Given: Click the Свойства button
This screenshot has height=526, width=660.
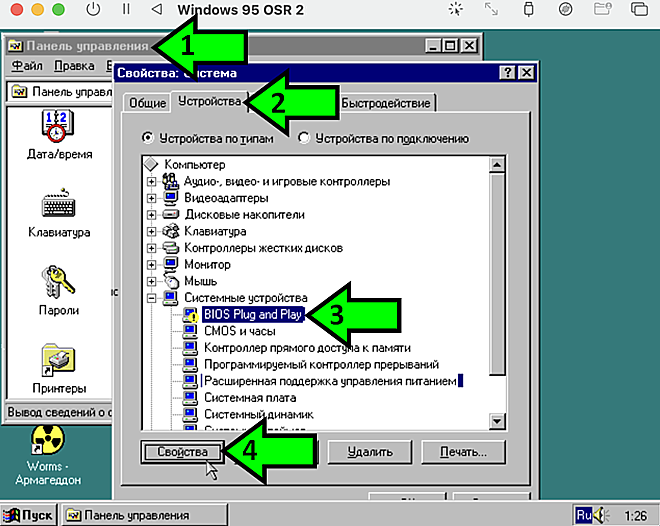Looking at the screenshot, I should click(182, 452).
